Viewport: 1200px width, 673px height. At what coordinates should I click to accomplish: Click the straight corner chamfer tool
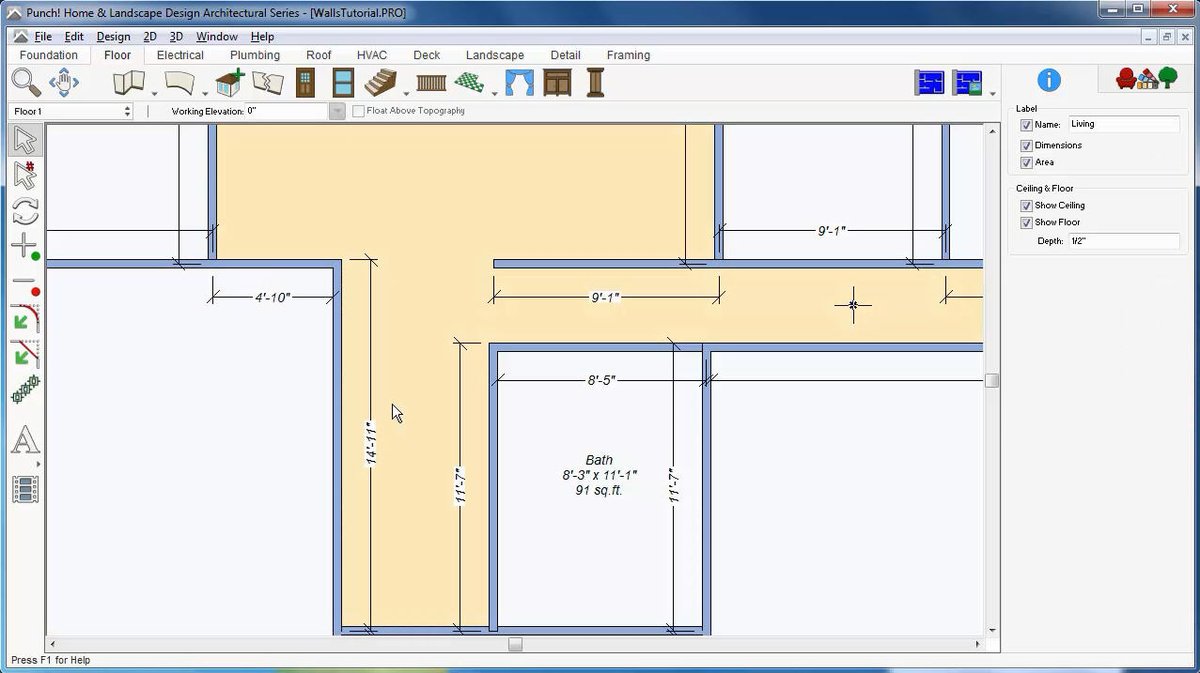click(25, 353)
